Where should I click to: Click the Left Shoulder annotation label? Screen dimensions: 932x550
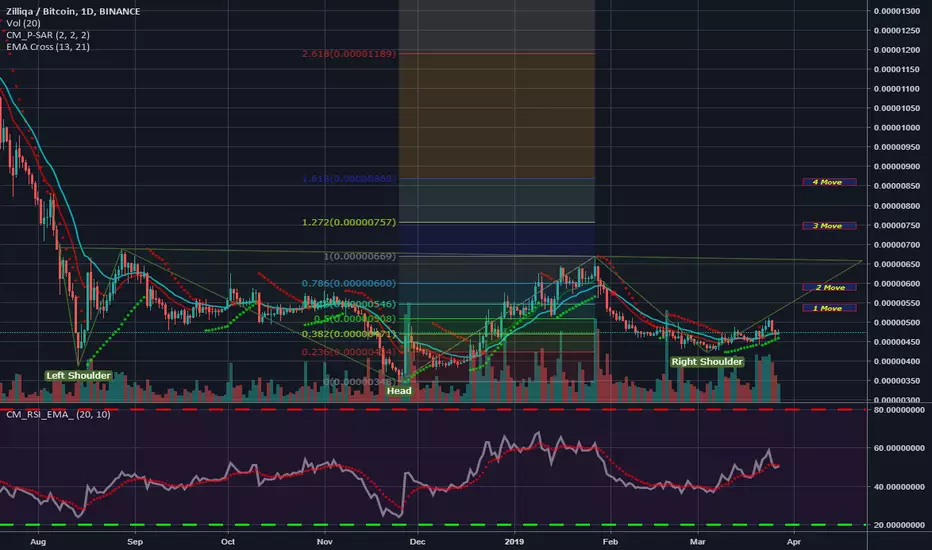(78, 375)
